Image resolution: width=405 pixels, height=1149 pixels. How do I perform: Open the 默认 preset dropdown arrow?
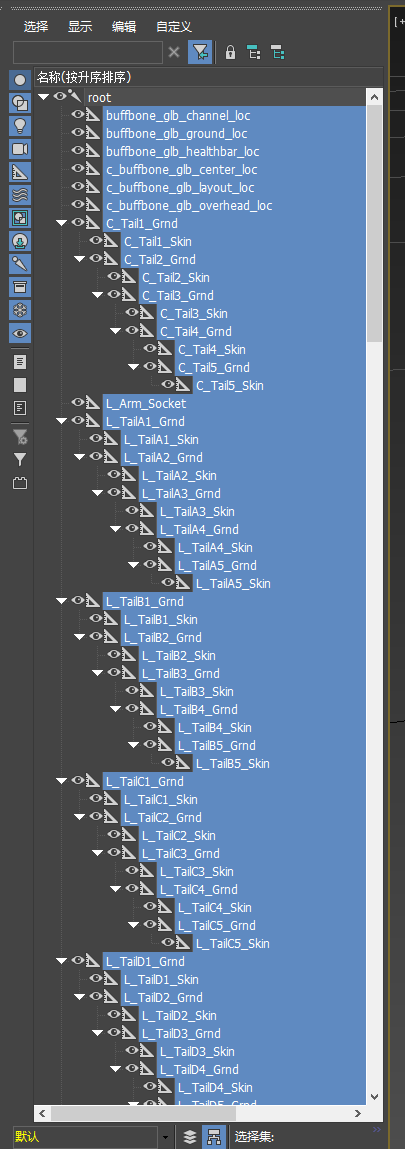point(165,1137)
